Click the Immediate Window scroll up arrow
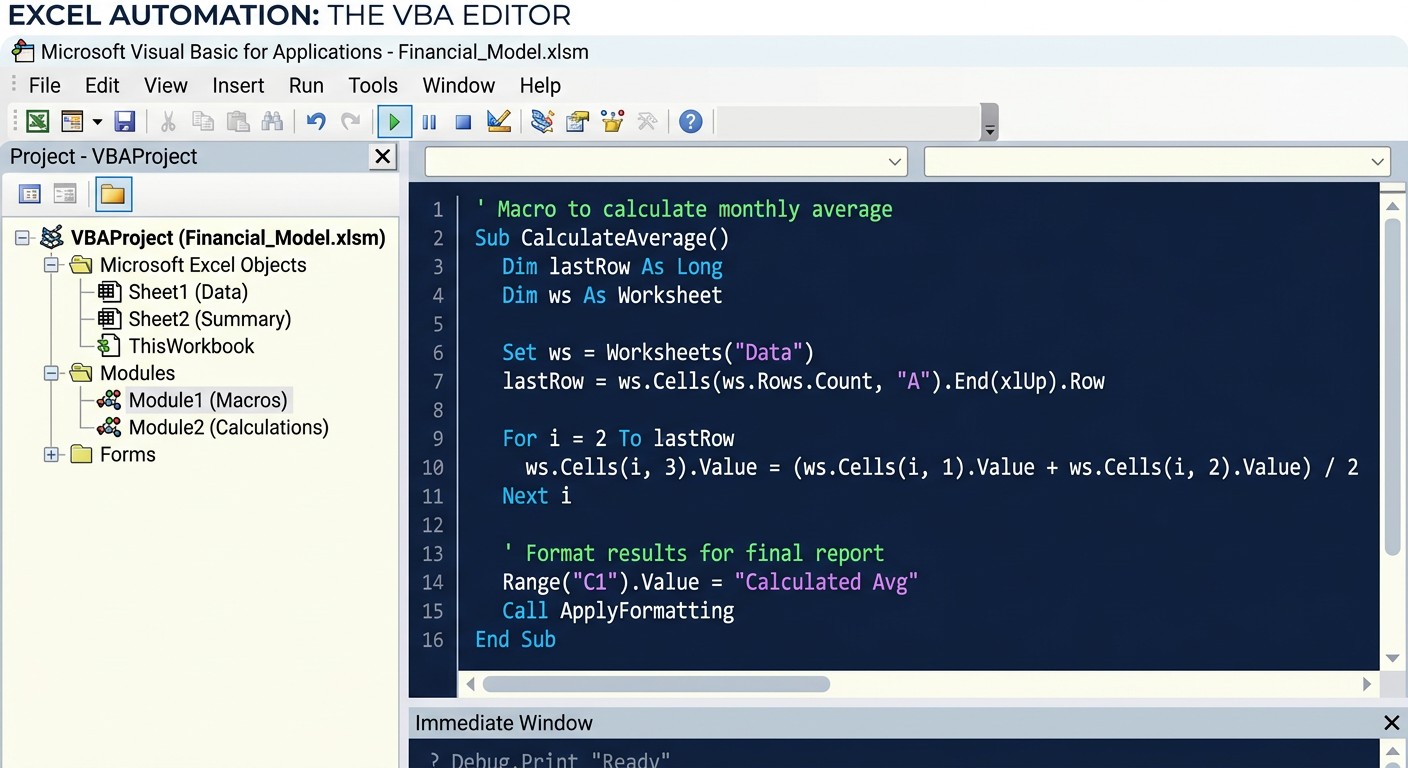The width and height of the screenshot is (1408, 768). 1392,751
